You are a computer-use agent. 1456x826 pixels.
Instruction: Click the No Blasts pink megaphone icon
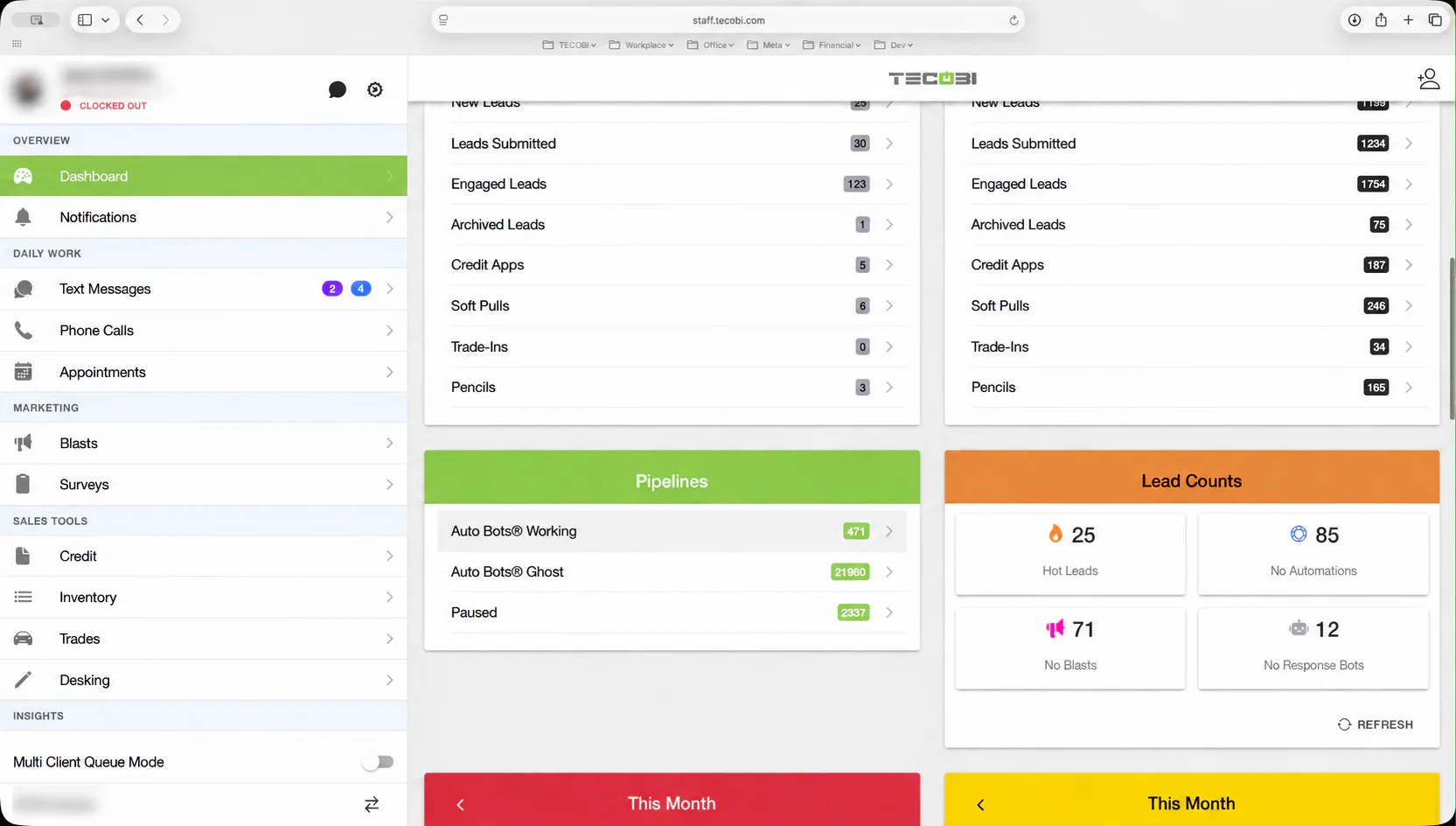1055,628
